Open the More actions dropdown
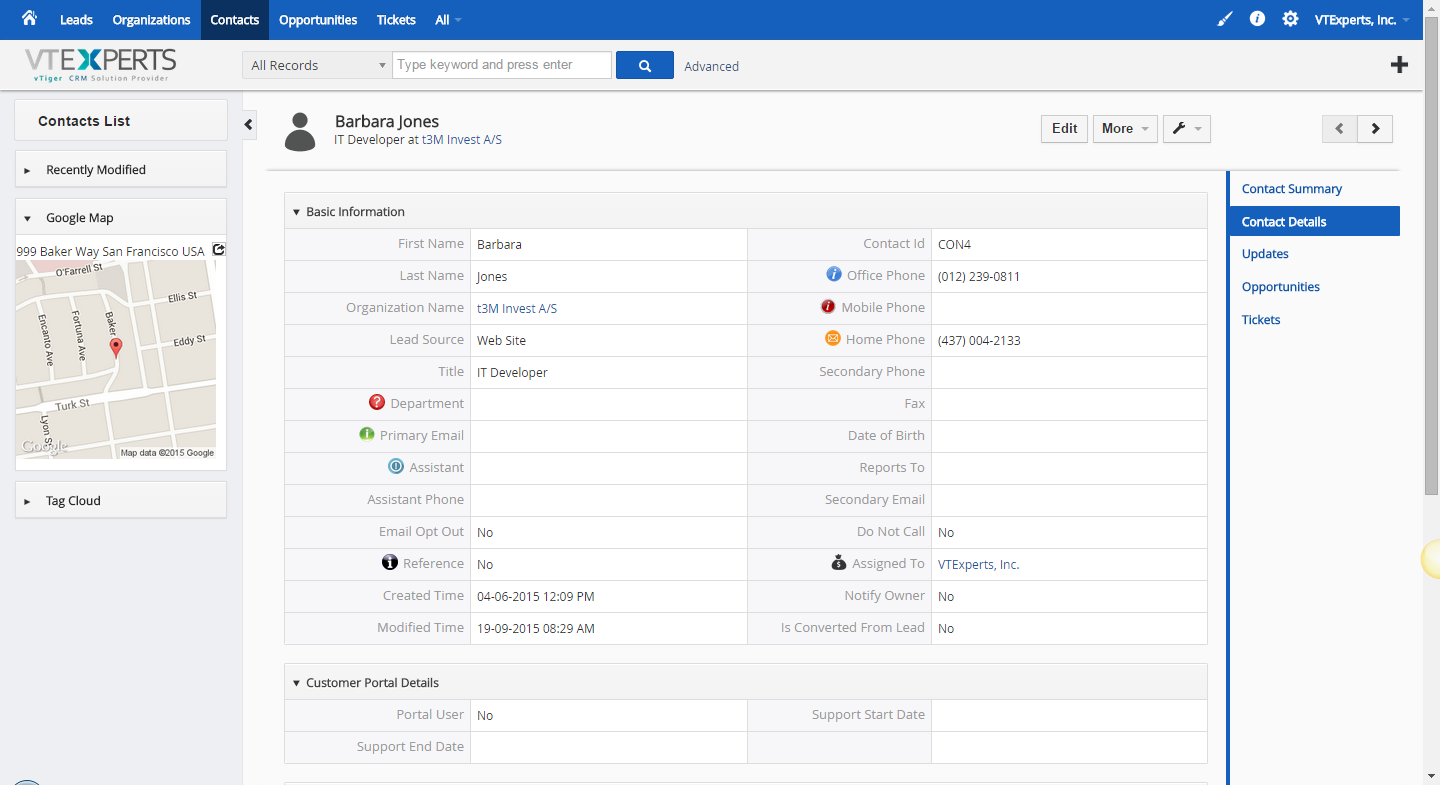This screenshot has height=785, width=1440. coord(1125,129)
